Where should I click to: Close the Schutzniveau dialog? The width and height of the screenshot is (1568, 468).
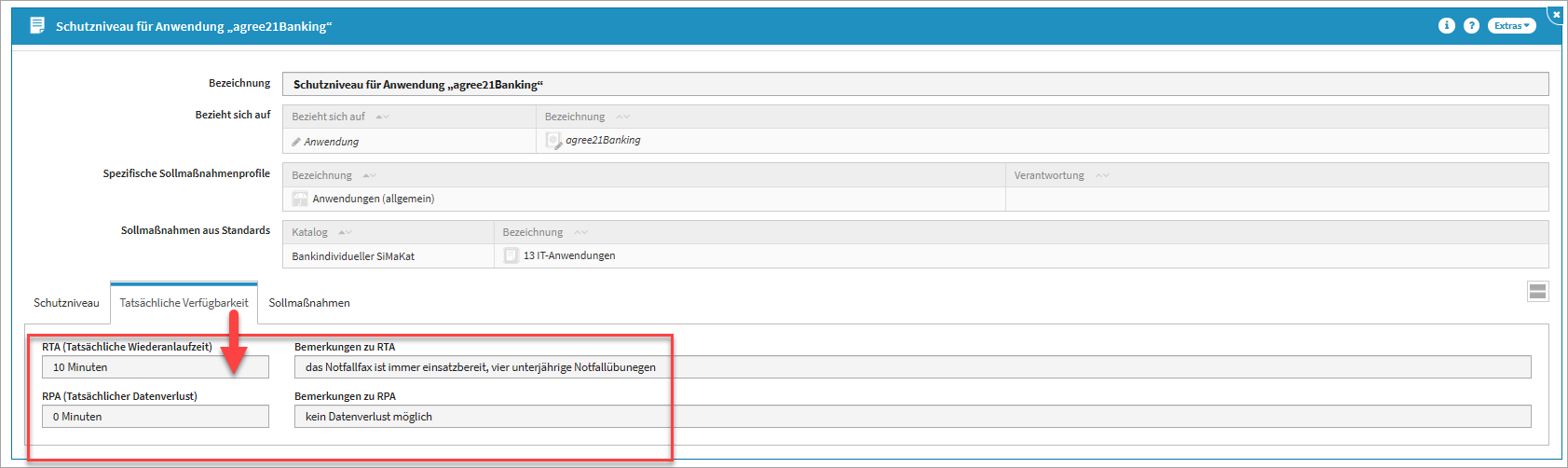pyautogui.click(x=1556, y=14)
